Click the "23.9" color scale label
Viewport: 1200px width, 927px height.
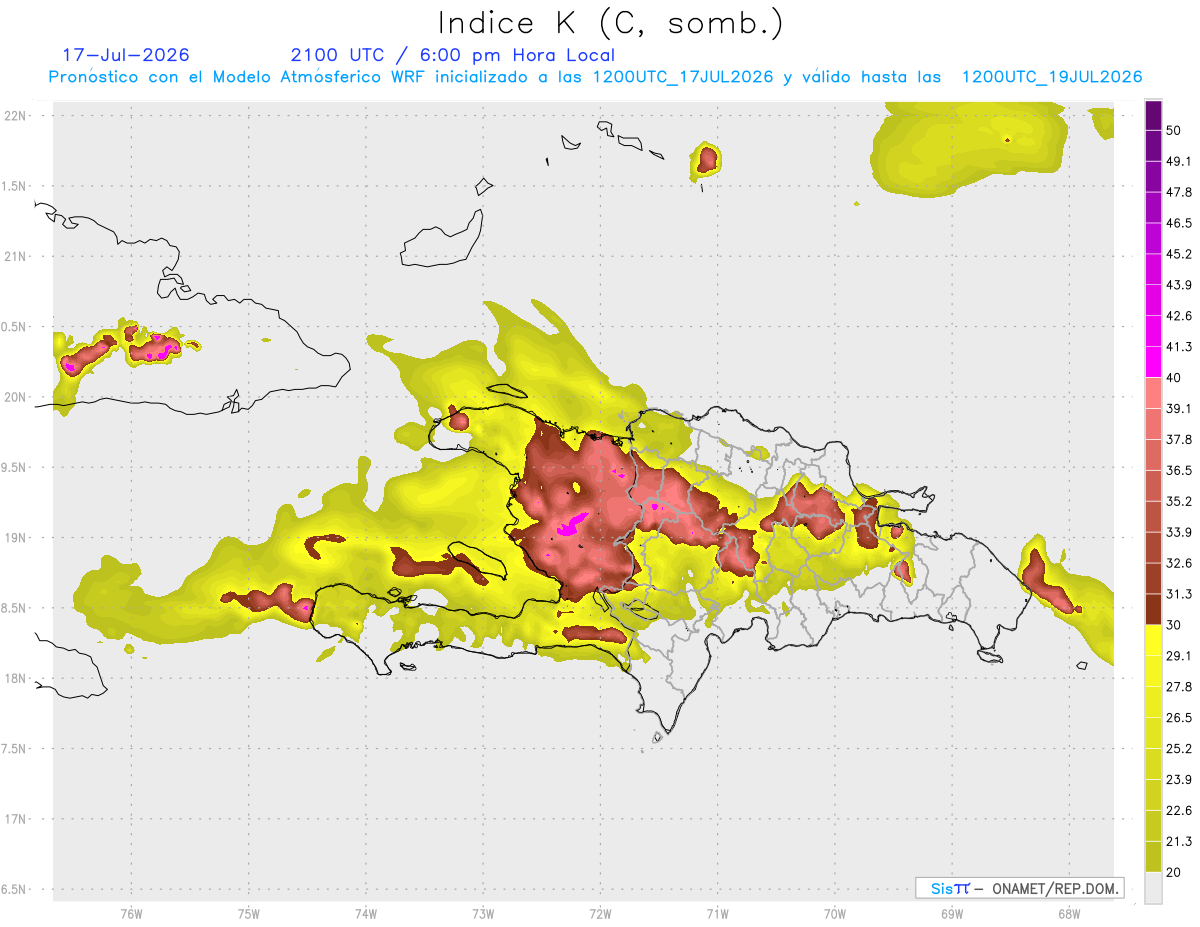point(1180,779)
